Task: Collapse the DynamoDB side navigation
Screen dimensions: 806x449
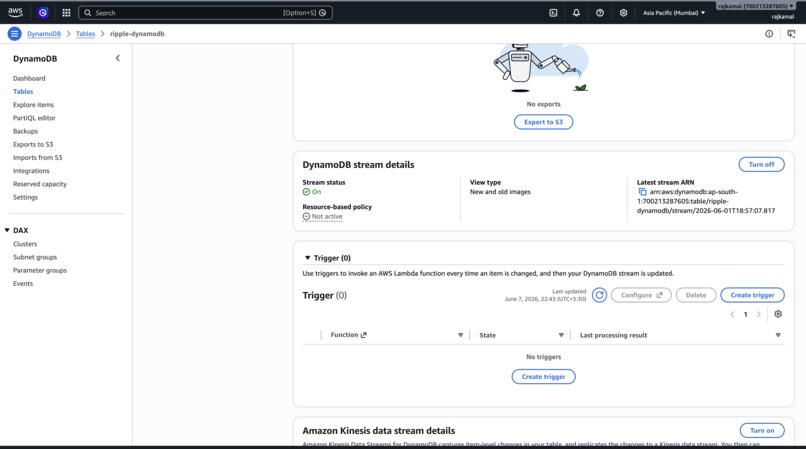Action: [118, 58]
